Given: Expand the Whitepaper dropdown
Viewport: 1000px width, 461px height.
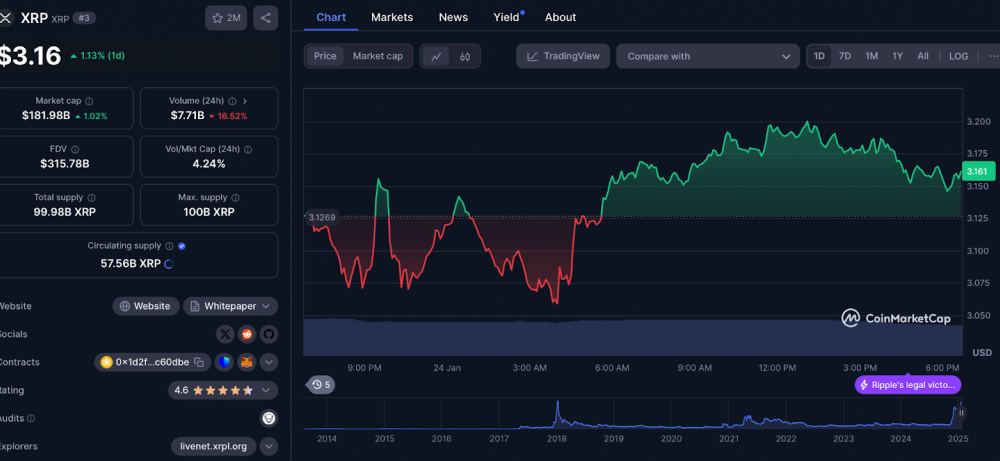Looking at the screenshot, I should pyautogui.click(x=230, y=306).
